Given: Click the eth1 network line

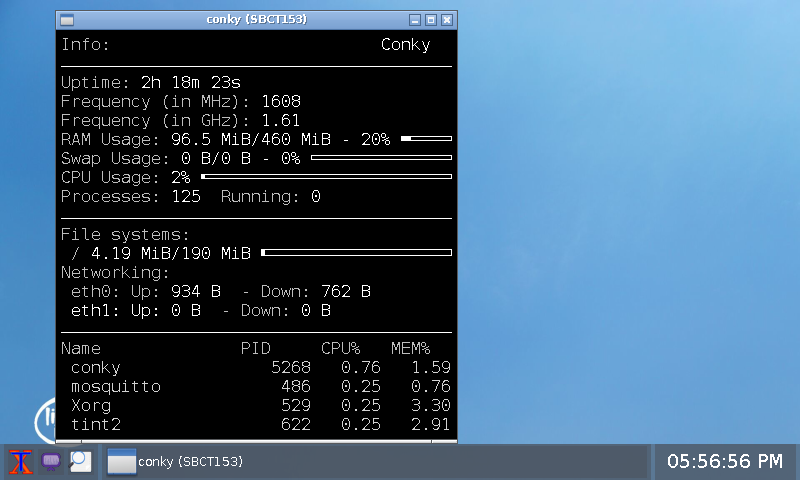Looking at the screenshot, I should pyautogui.click(x=201, y=311).
